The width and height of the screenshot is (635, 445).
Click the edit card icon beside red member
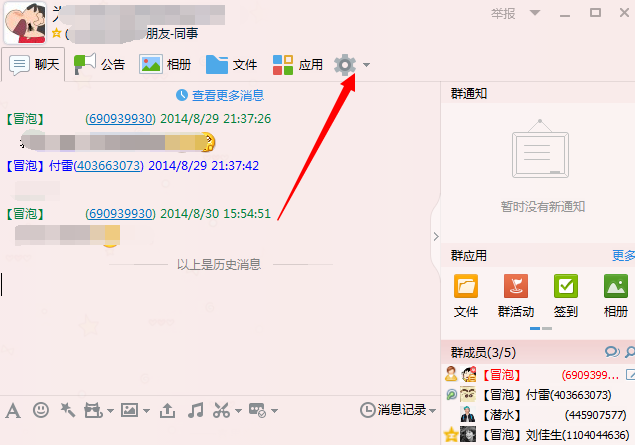(630, 375)
